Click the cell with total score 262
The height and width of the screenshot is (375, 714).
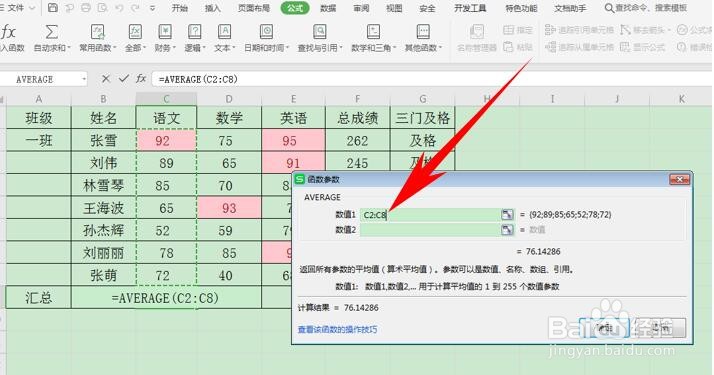(357, 140)
